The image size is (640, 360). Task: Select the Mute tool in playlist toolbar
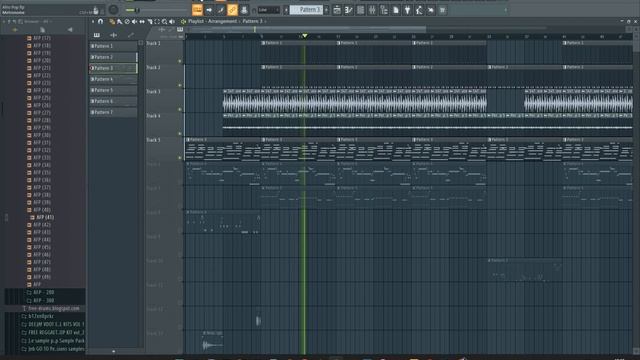click(134, 21)
